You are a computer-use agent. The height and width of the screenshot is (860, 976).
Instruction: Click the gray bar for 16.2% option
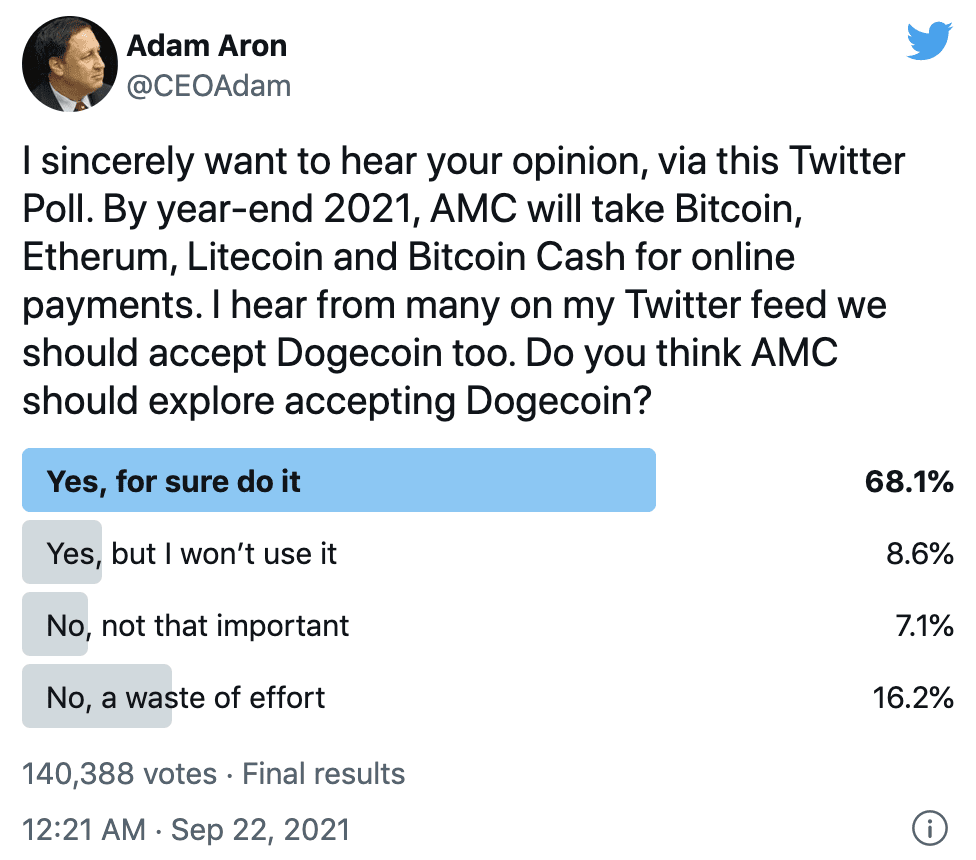click(96, 696)
